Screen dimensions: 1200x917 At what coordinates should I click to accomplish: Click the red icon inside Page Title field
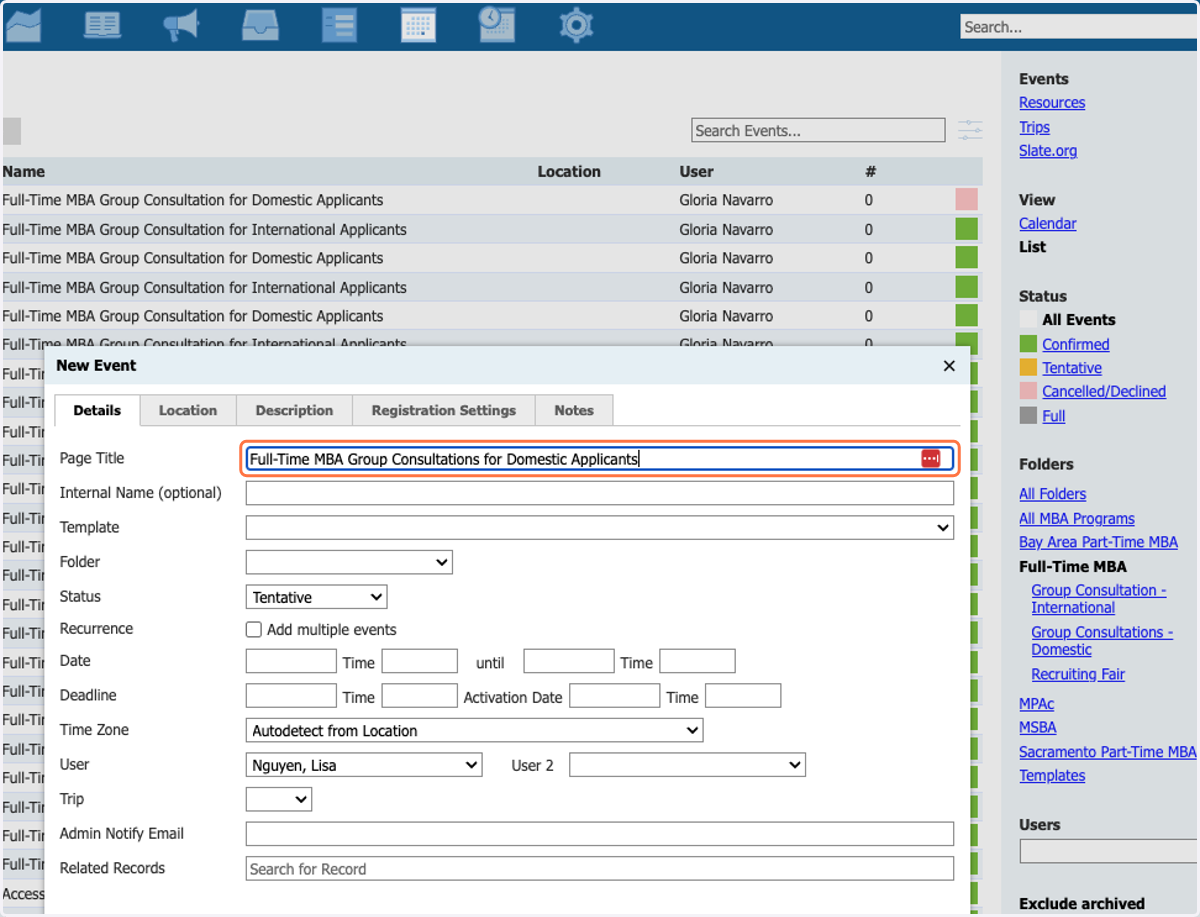click(x=930, y=458)
